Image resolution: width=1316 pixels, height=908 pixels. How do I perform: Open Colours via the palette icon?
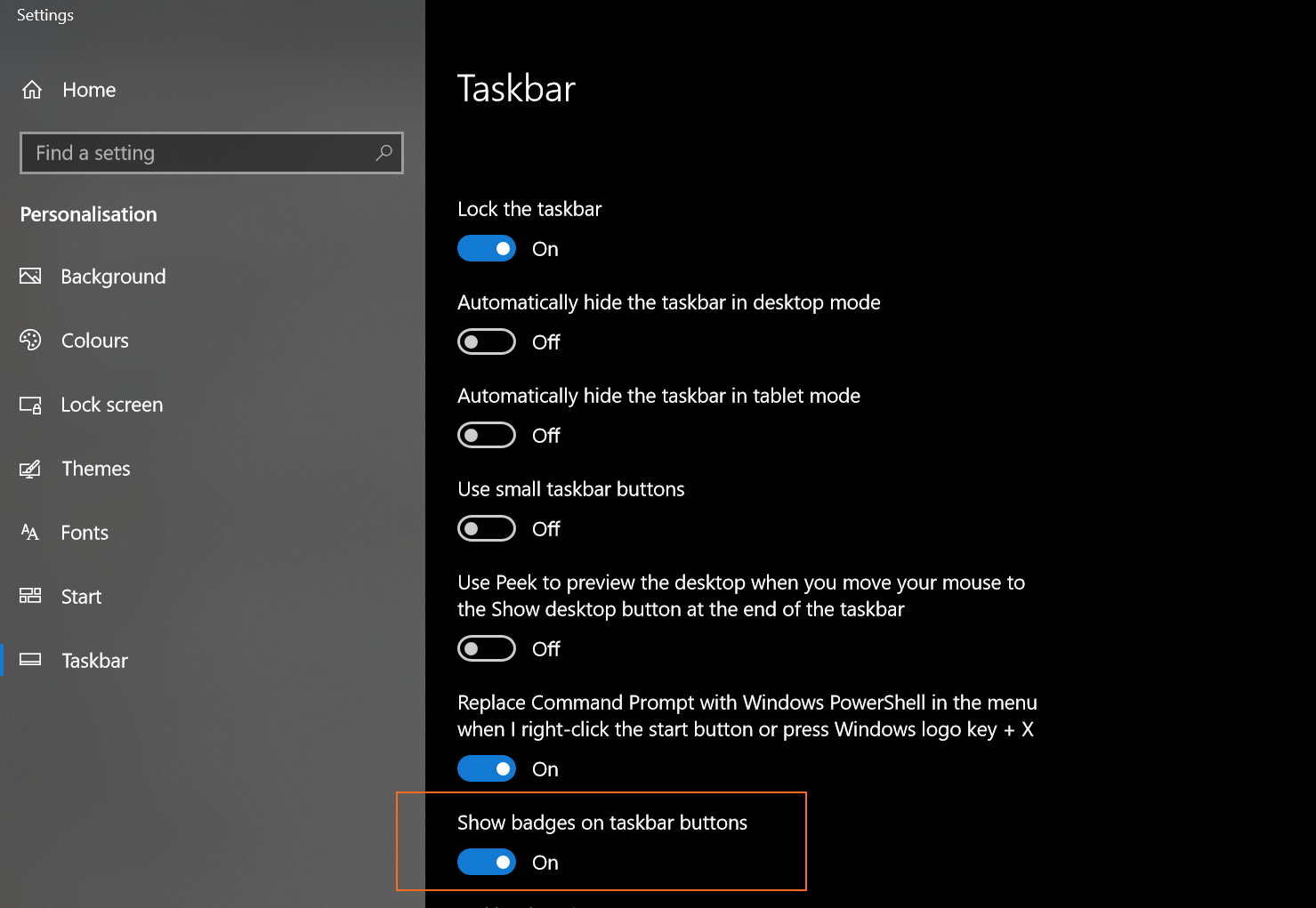tap(30, 340)
